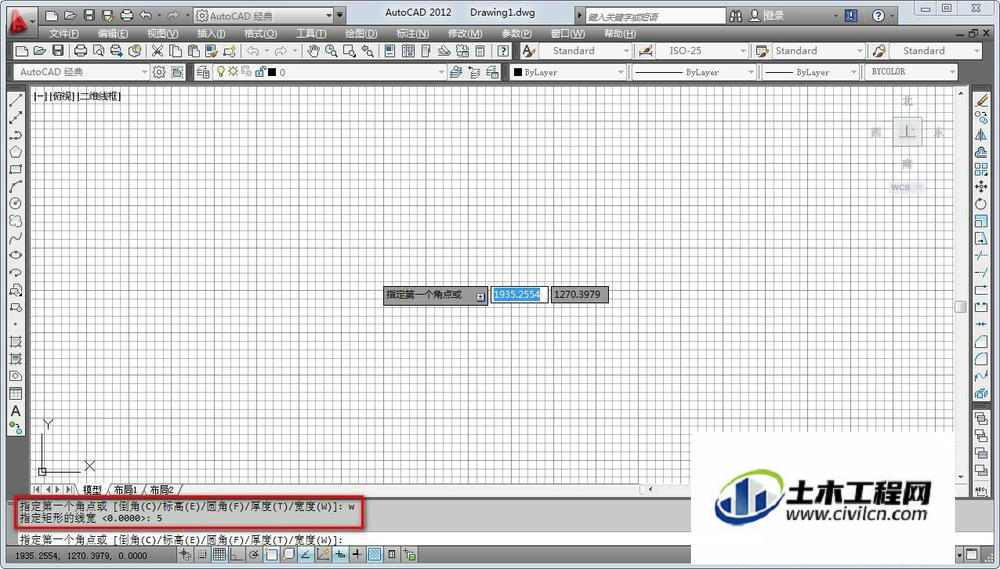
Task: Select the Move modify tool
Action: point(982,186)
